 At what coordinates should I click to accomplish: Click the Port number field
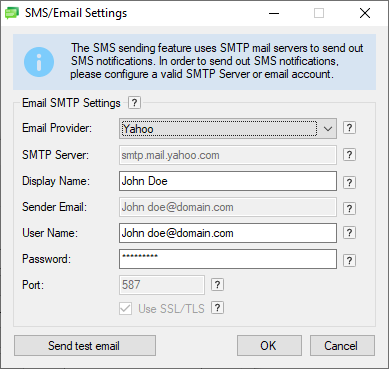[x=162, y=285]
